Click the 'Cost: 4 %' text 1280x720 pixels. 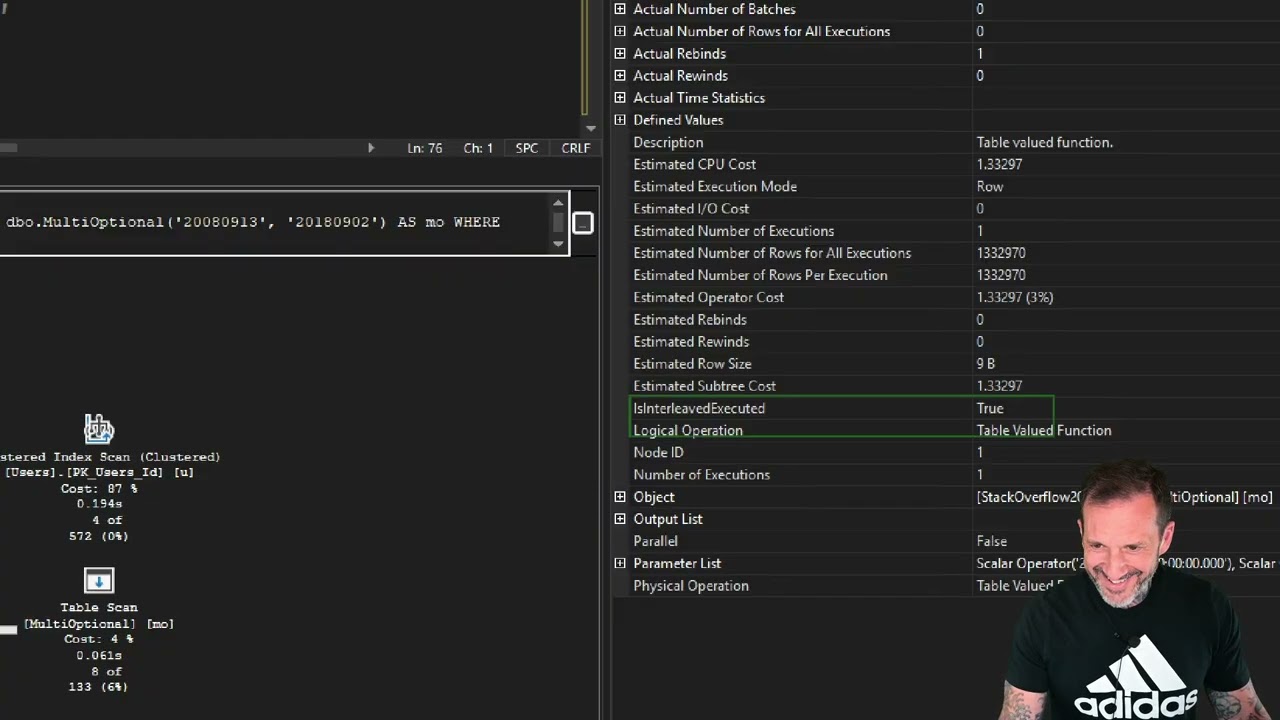(98, 639)
